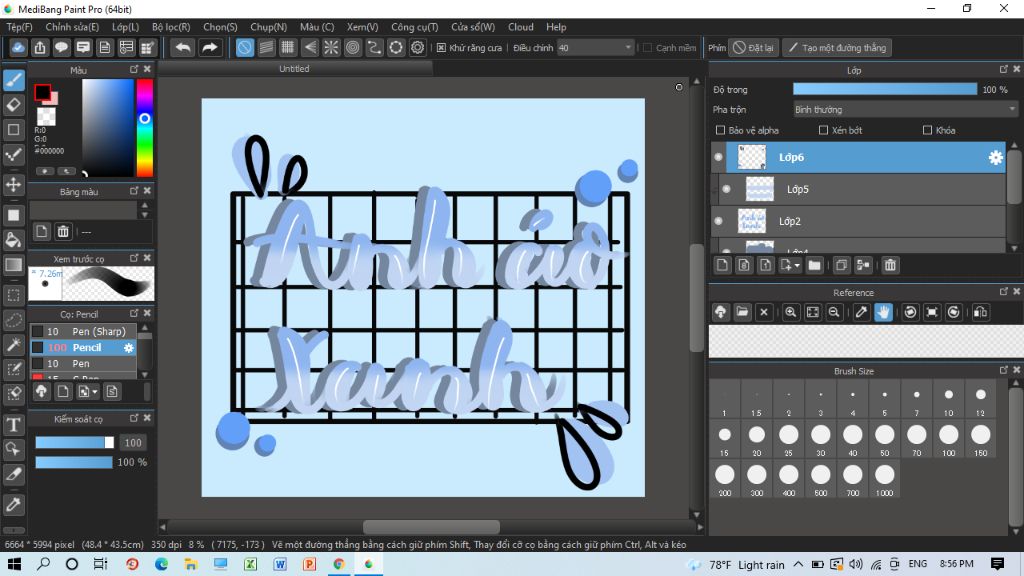1024x576 pixels.
Task: Enable the radial lines snap guide
Action: coord(331,48)
